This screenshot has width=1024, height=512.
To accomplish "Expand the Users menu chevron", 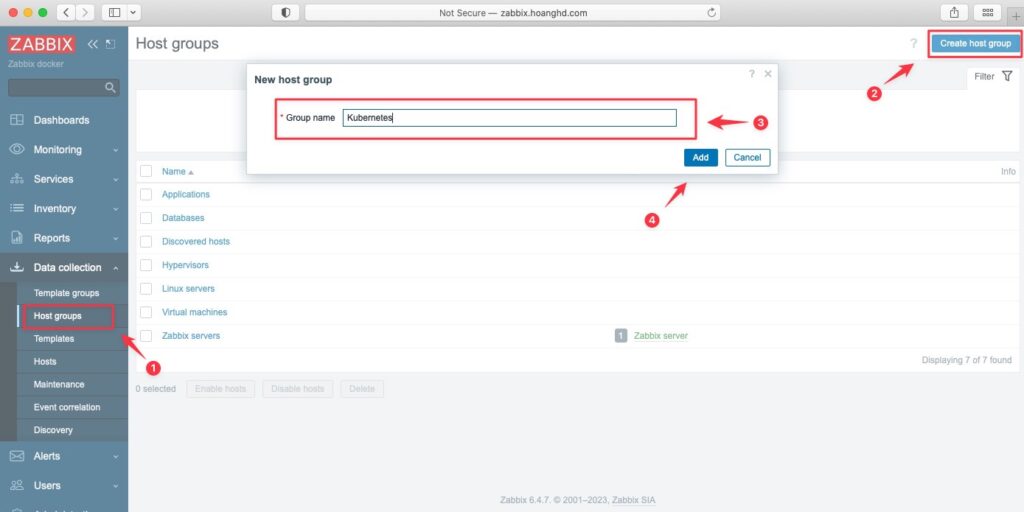I will [x=116, y=486].
